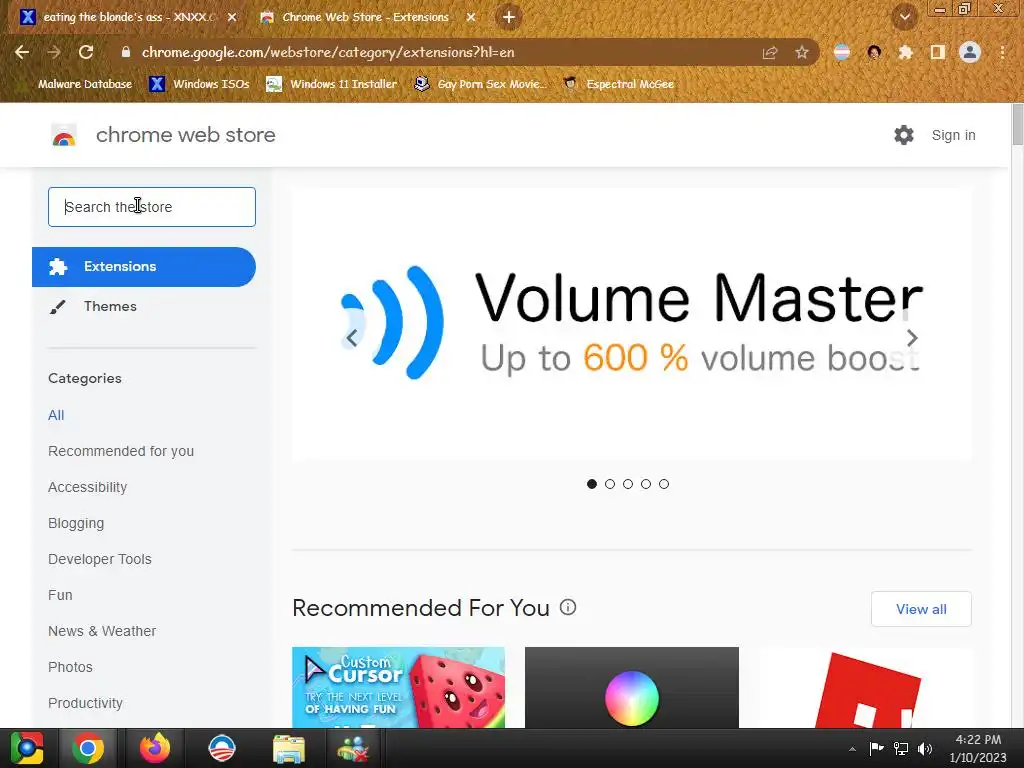Open the Chrome profile avatar
The image size is (1024, 768).
point(970,52)
